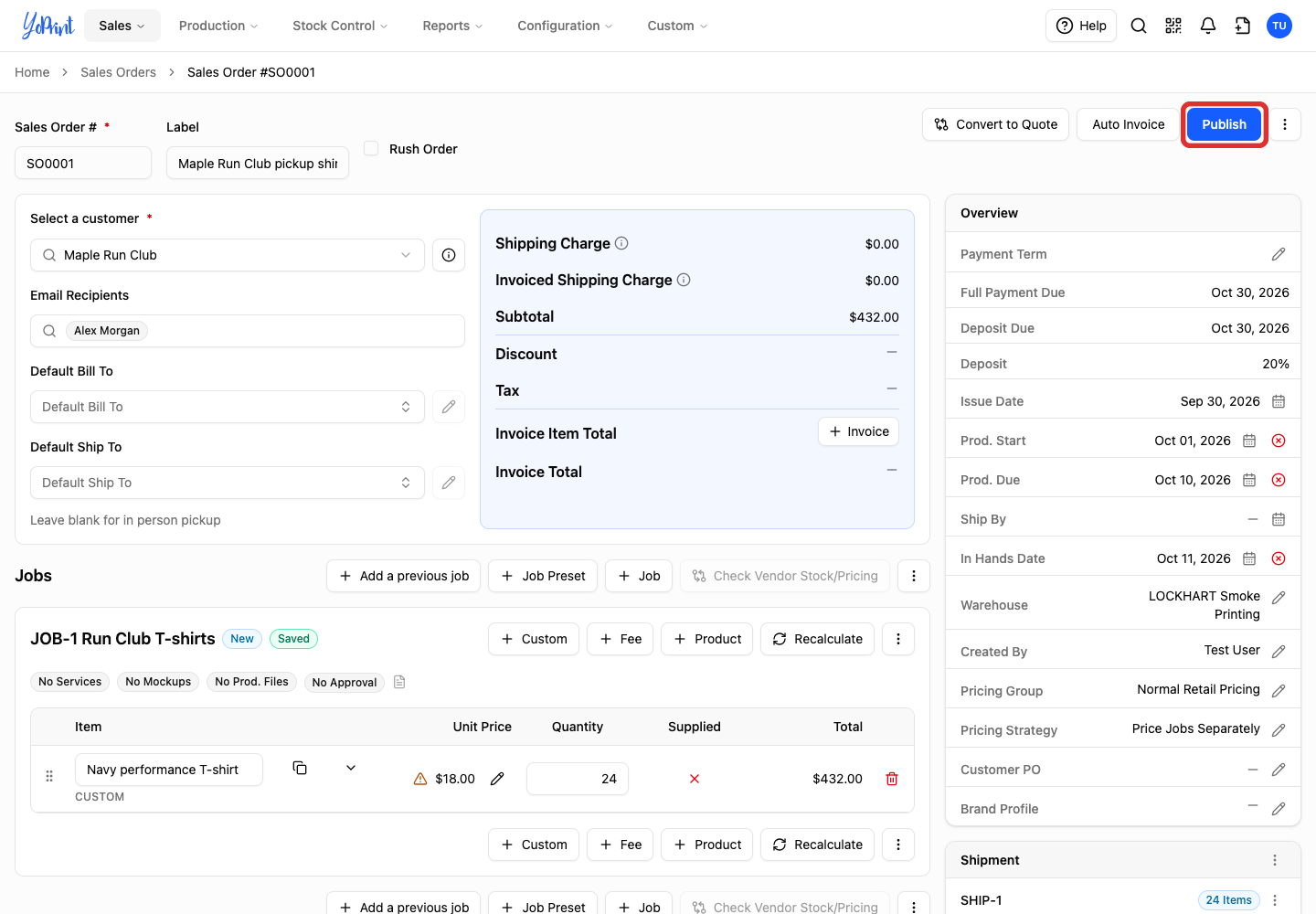Edit the Default Bill To address pencil
1316x914 pixels.
tap(449, 407)
